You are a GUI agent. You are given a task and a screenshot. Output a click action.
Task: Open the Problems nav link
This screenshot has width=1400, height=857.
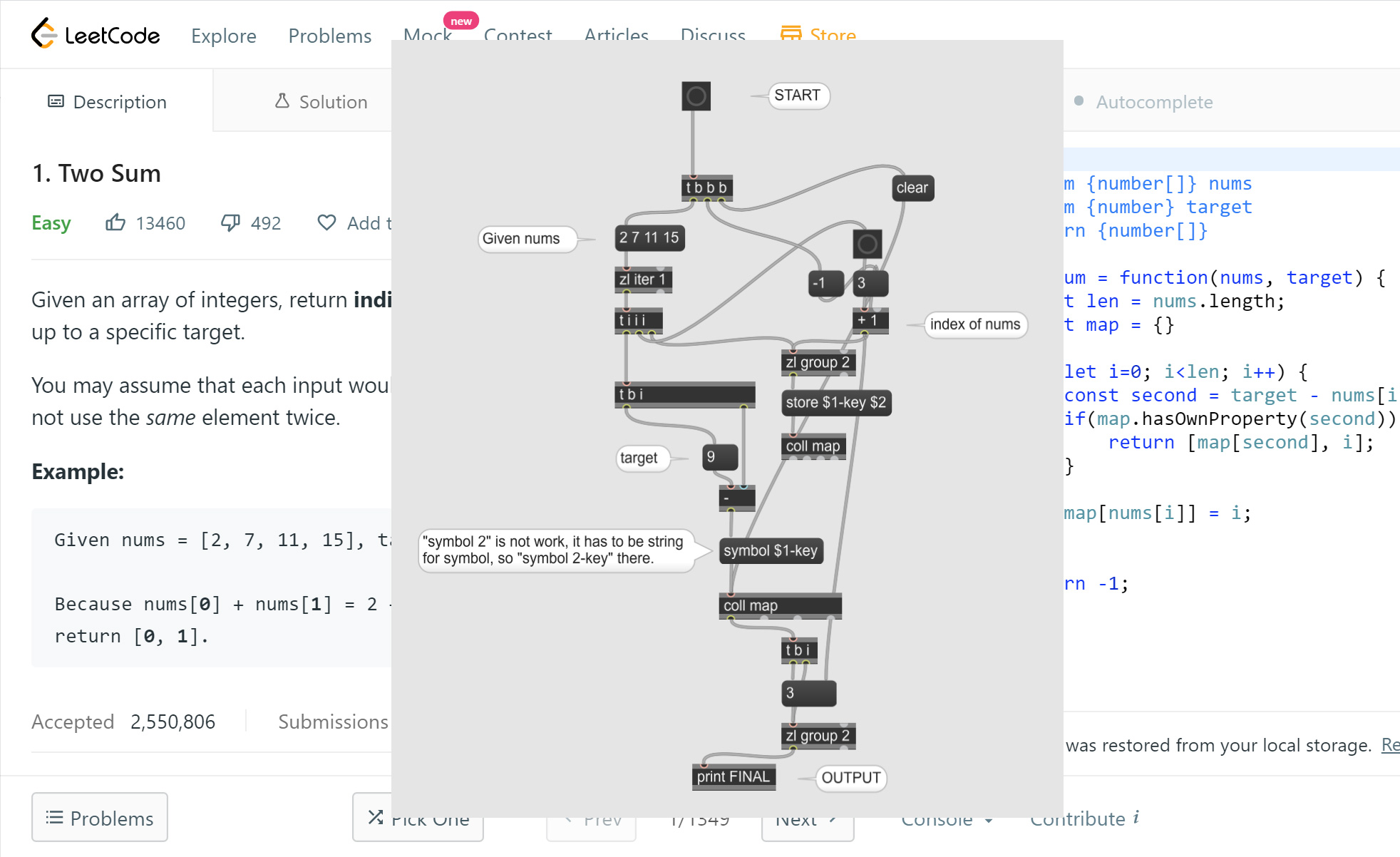point(330,36)
